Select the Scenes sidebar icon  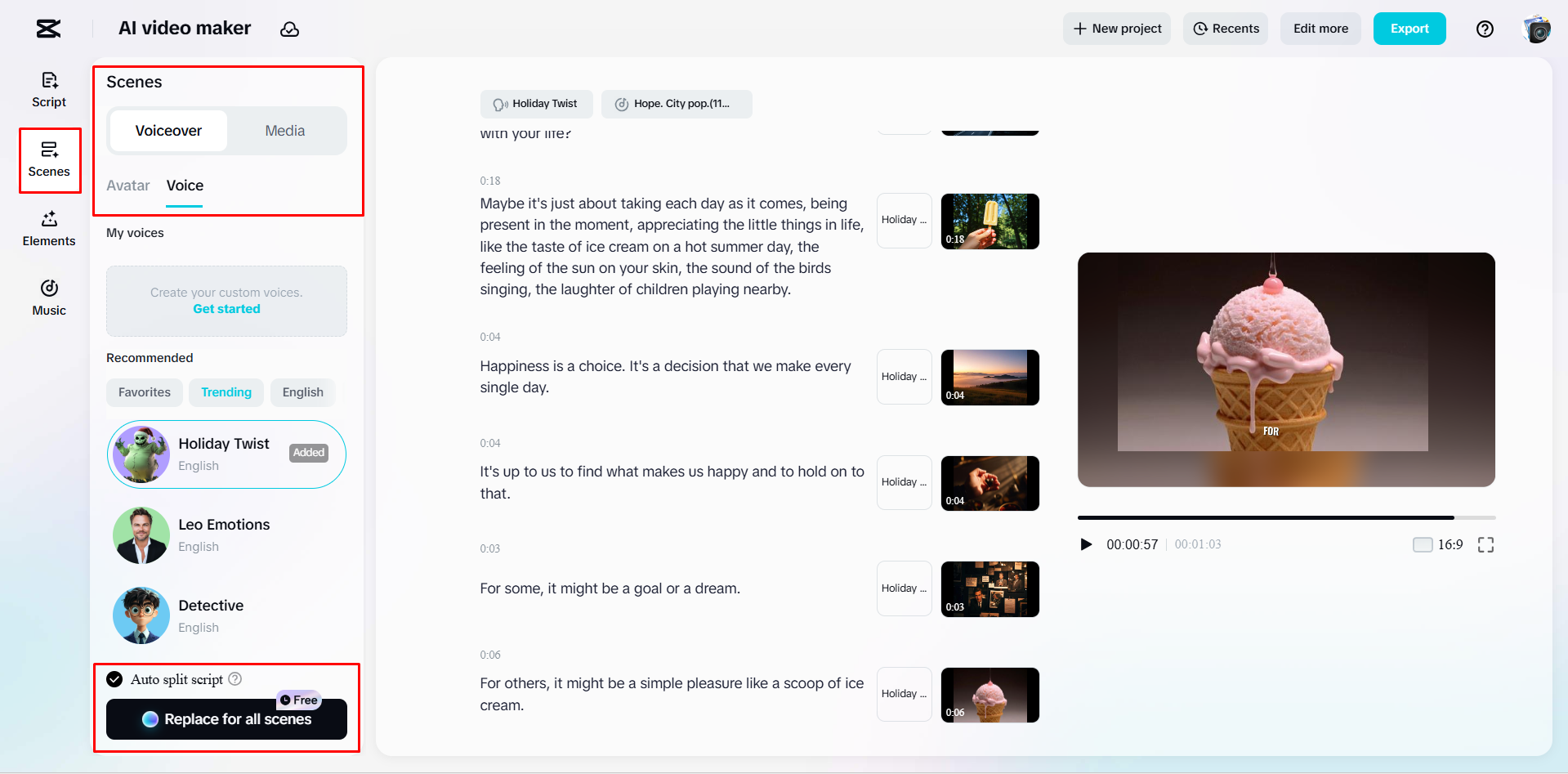[49, 159]
